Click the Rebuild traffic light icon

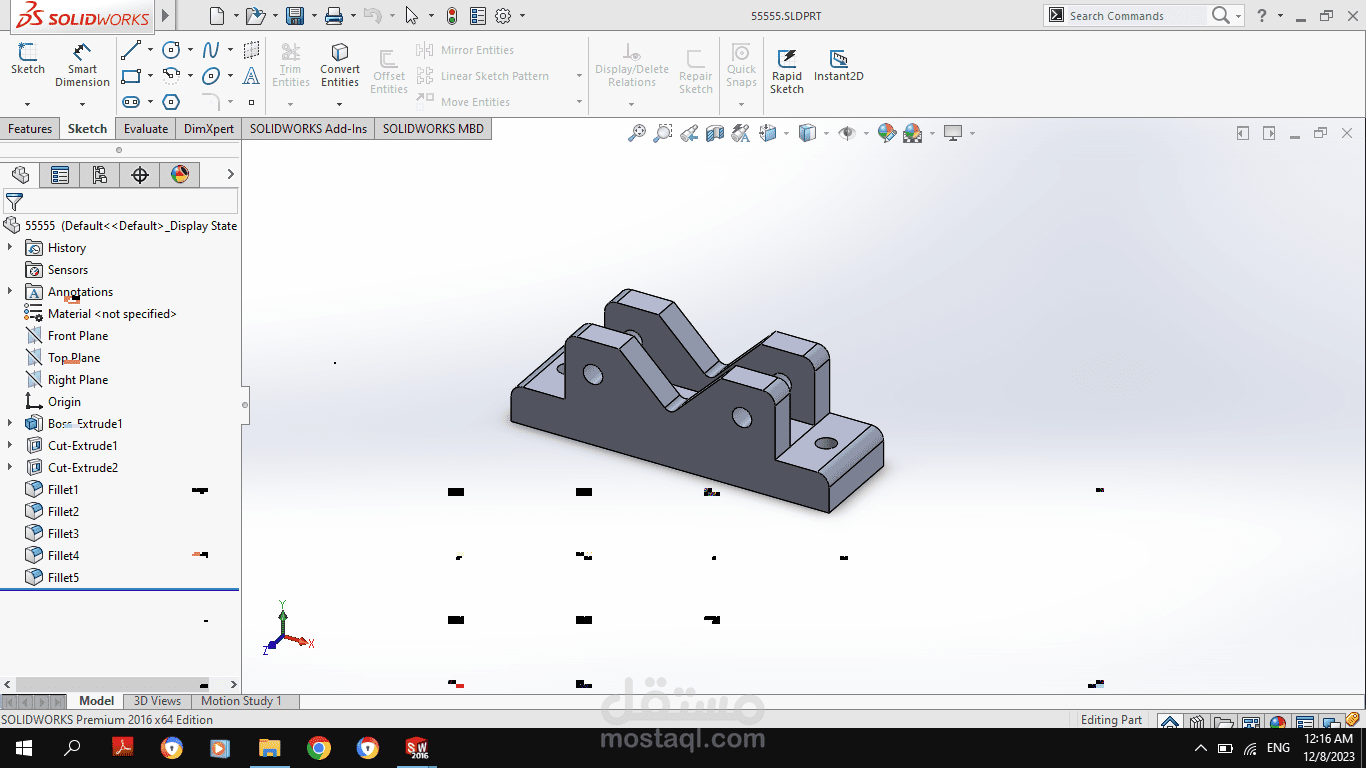click(452, 16)
